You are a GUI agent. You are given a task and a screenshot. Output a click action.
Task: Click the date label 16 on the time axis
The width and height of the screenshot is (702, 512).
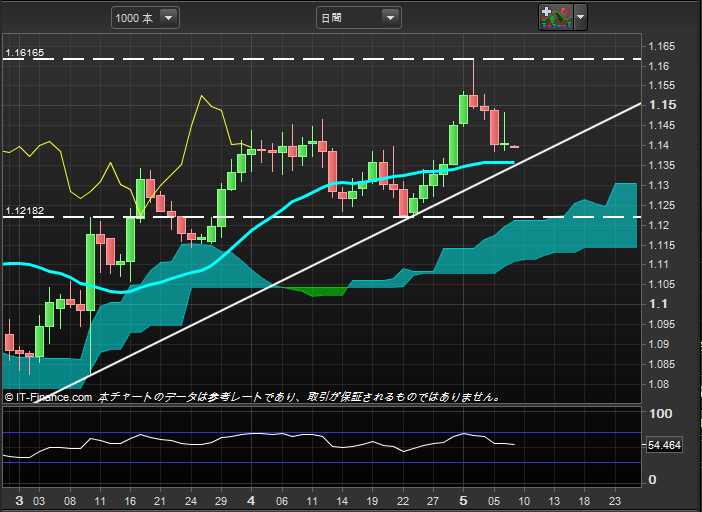130,501
